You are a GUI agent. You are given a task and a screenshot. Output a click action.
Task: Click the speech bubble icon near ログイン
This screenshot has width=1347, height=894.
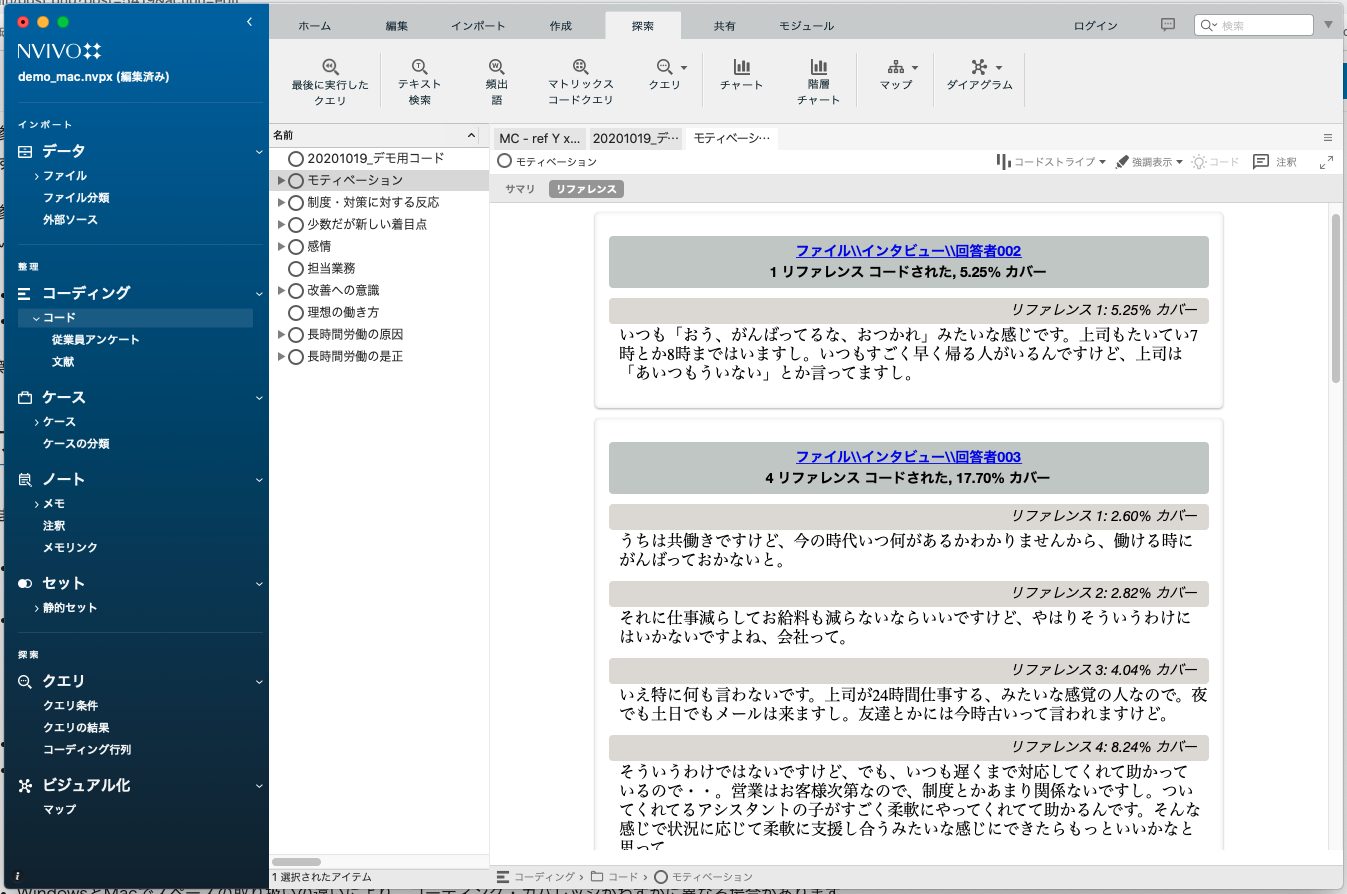coord(1167,25)
